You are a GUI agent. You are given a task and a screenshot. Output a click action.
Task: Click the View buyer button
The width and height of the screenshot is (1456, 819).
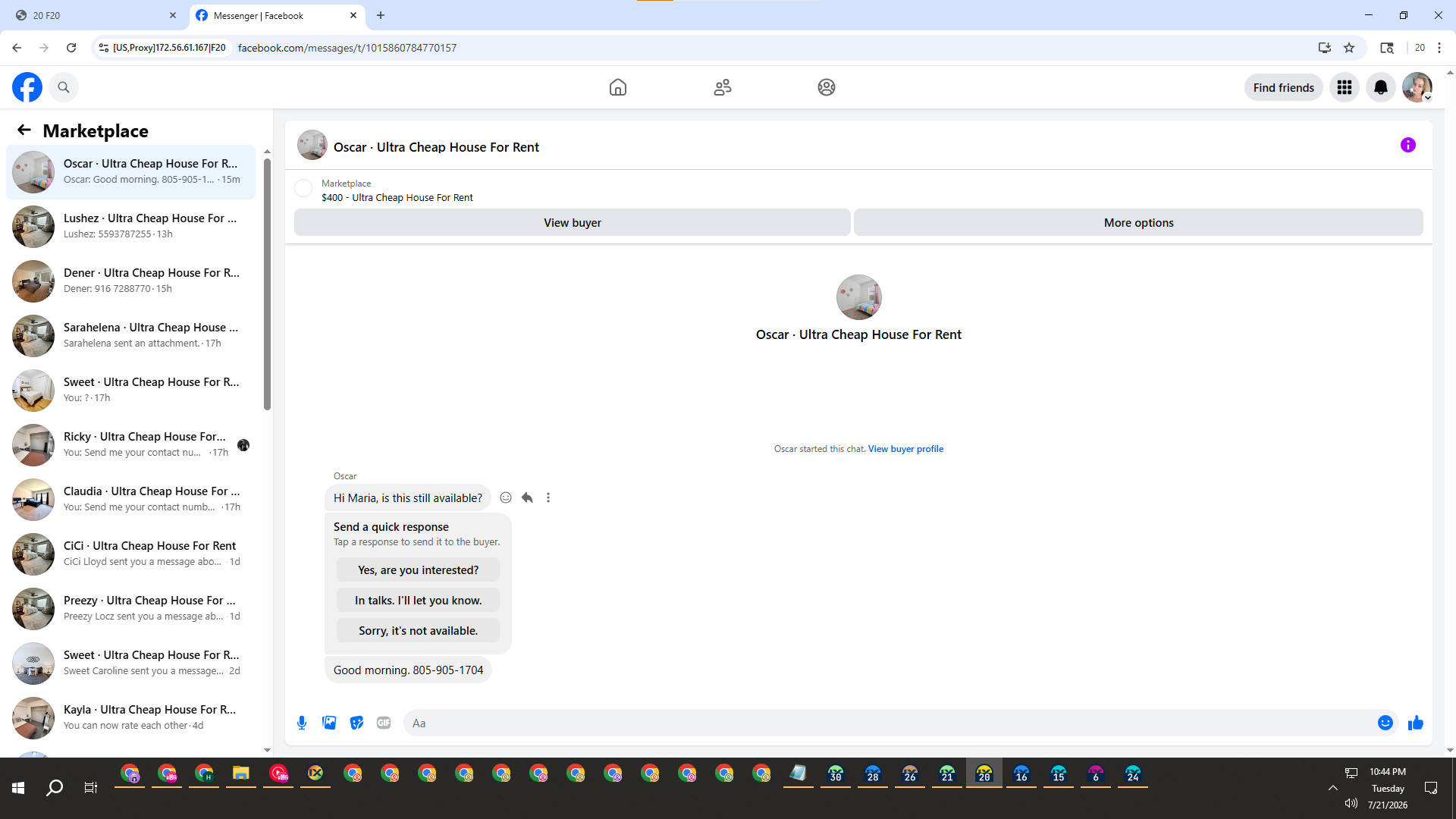click(573, 222)
